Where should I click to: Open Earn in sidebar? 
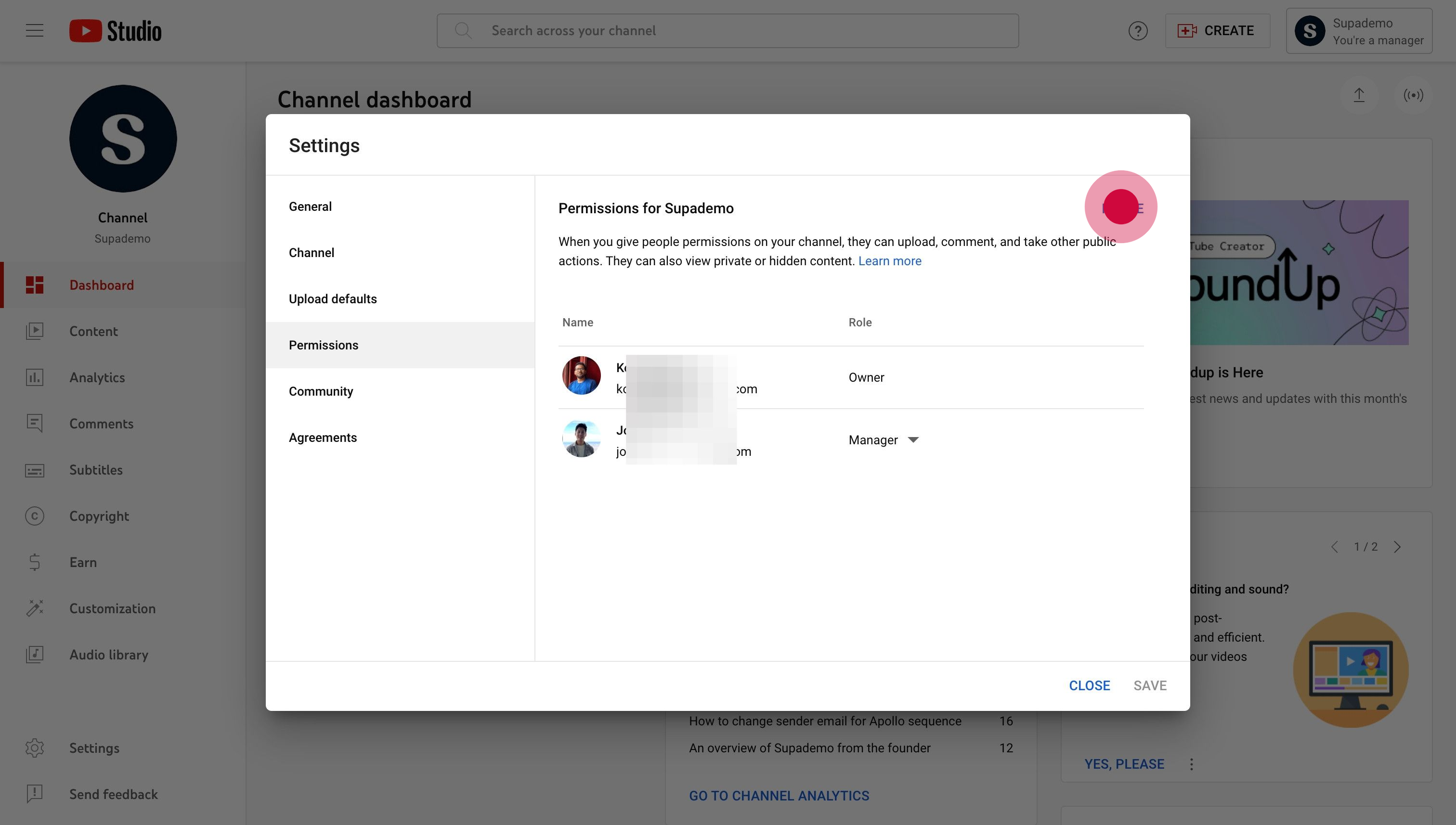123,562
